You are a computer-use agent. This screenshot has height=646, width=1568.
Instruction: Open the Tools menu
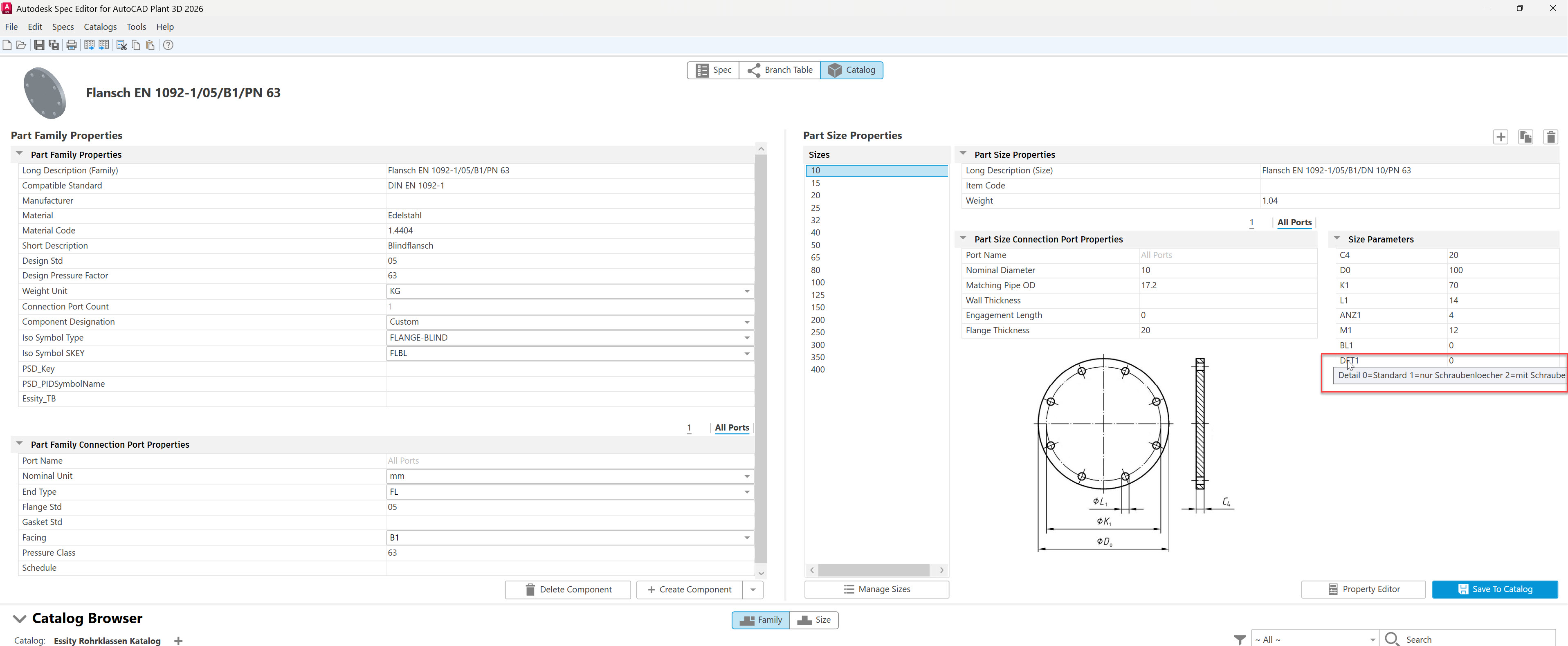[x=136, y=27]
